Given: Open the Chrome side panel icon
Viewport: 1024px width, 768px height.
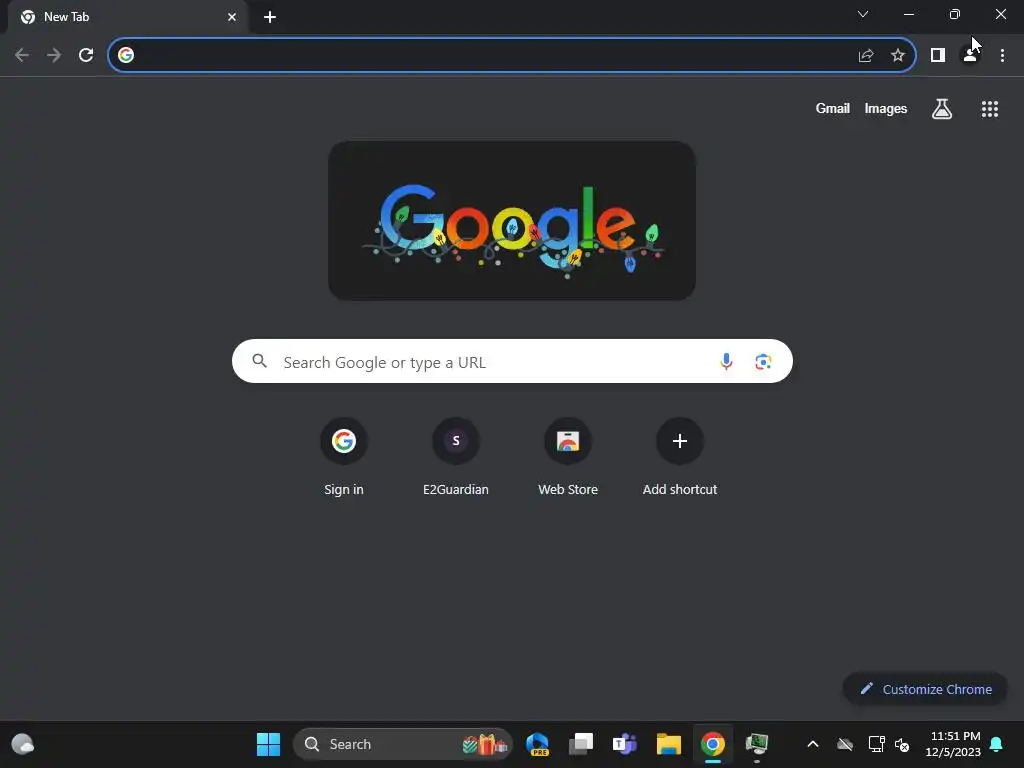Looking at the screenshot, I should pyautogui.click(x=938, y=56).
